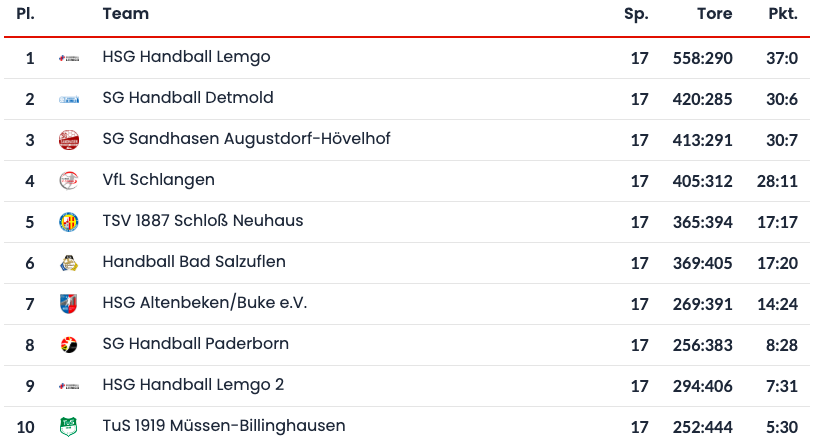813x443 pixels.
Task: Click the TSV 1887 Schloß Neuhaus logo
Action: 69,222
